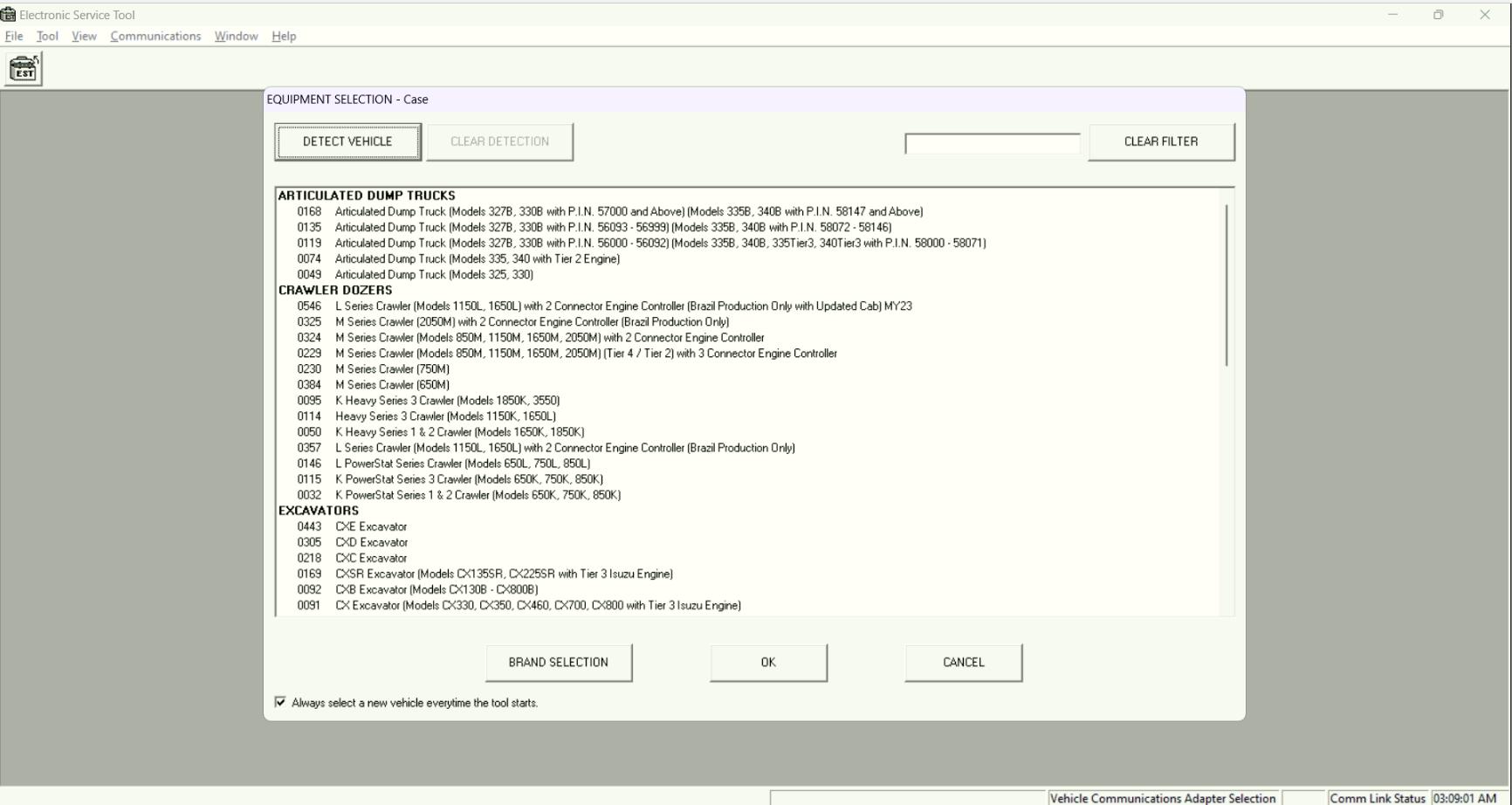
Task: Open the Help menu
Action: tap(284, 36)
